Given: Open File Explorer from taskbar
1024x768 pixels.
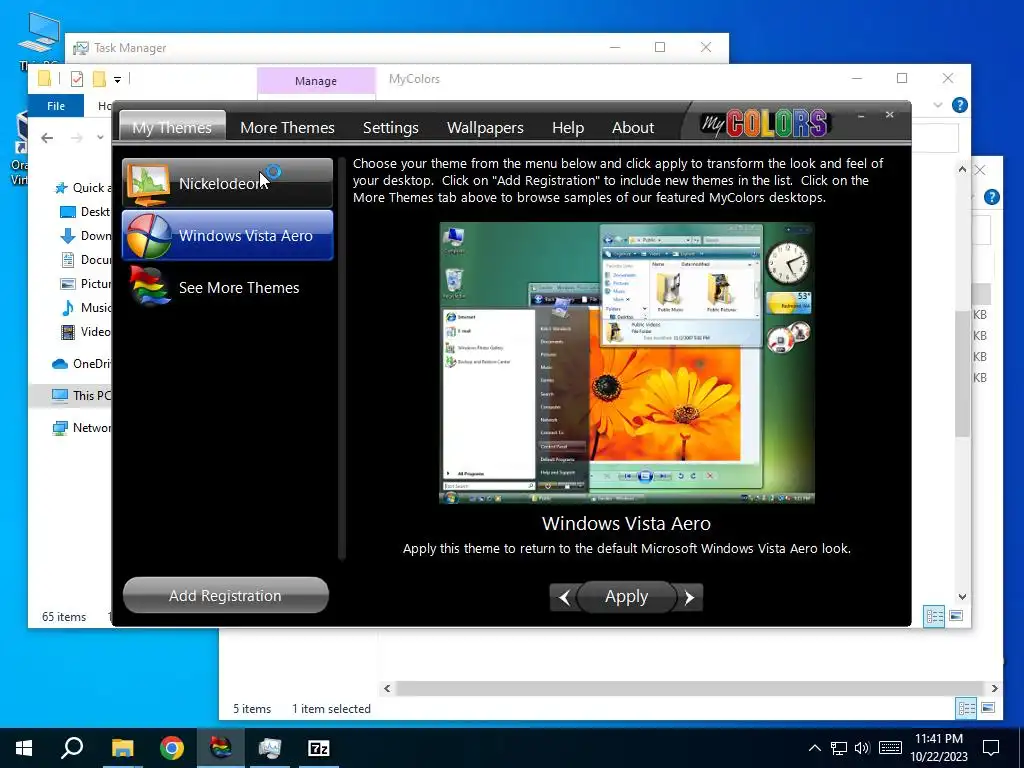Looking at the screenshot, I should (122, 748).
